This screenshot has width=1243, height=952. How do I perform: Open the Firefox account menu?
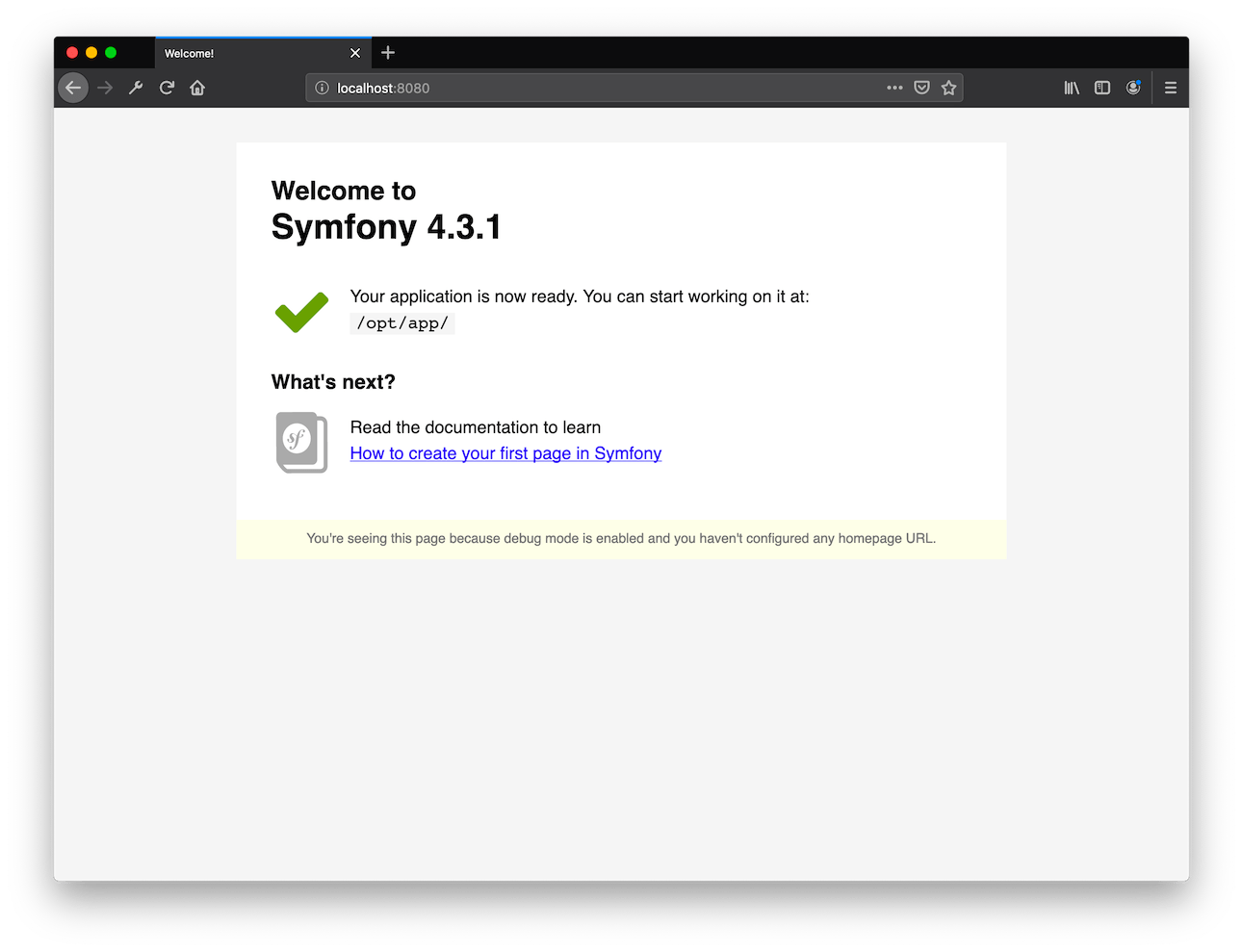tap(1133, 88)
